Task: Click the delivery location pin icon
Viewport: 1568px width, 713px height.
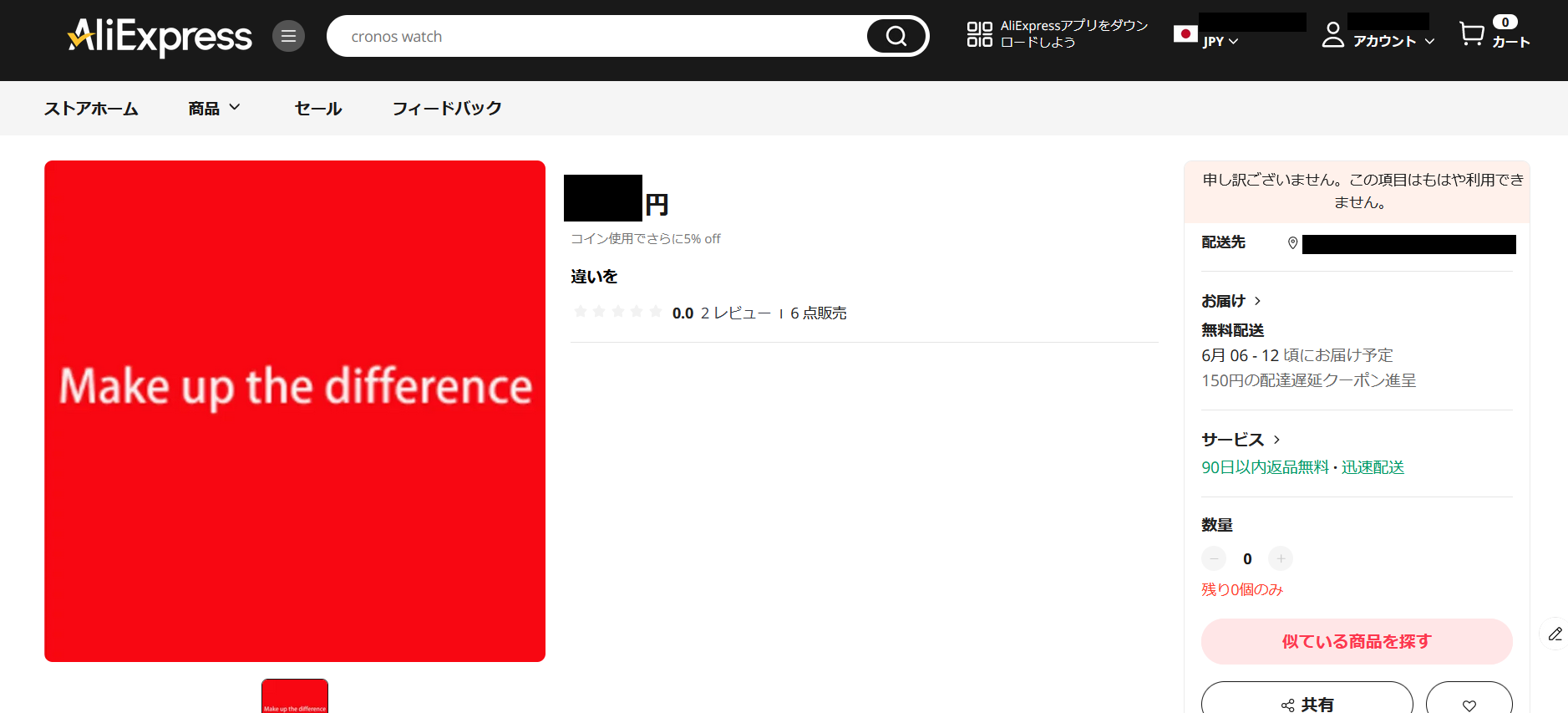Action: (1292, 243)
